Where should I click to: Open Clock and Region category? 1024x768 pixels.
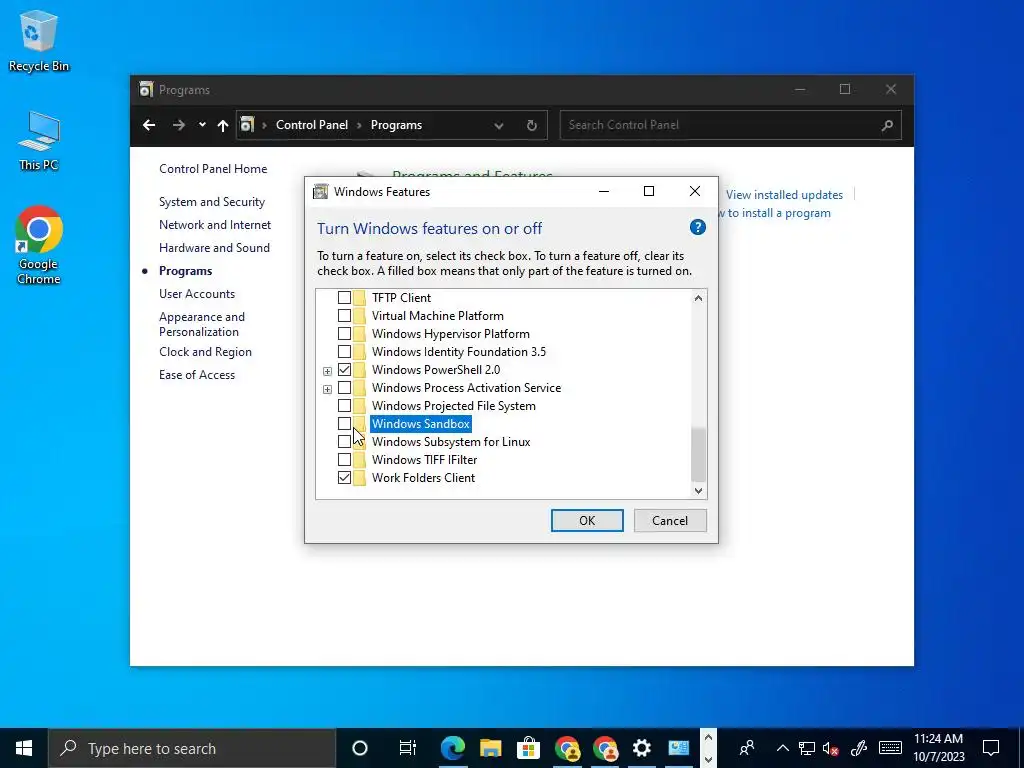tap(205, 351)
